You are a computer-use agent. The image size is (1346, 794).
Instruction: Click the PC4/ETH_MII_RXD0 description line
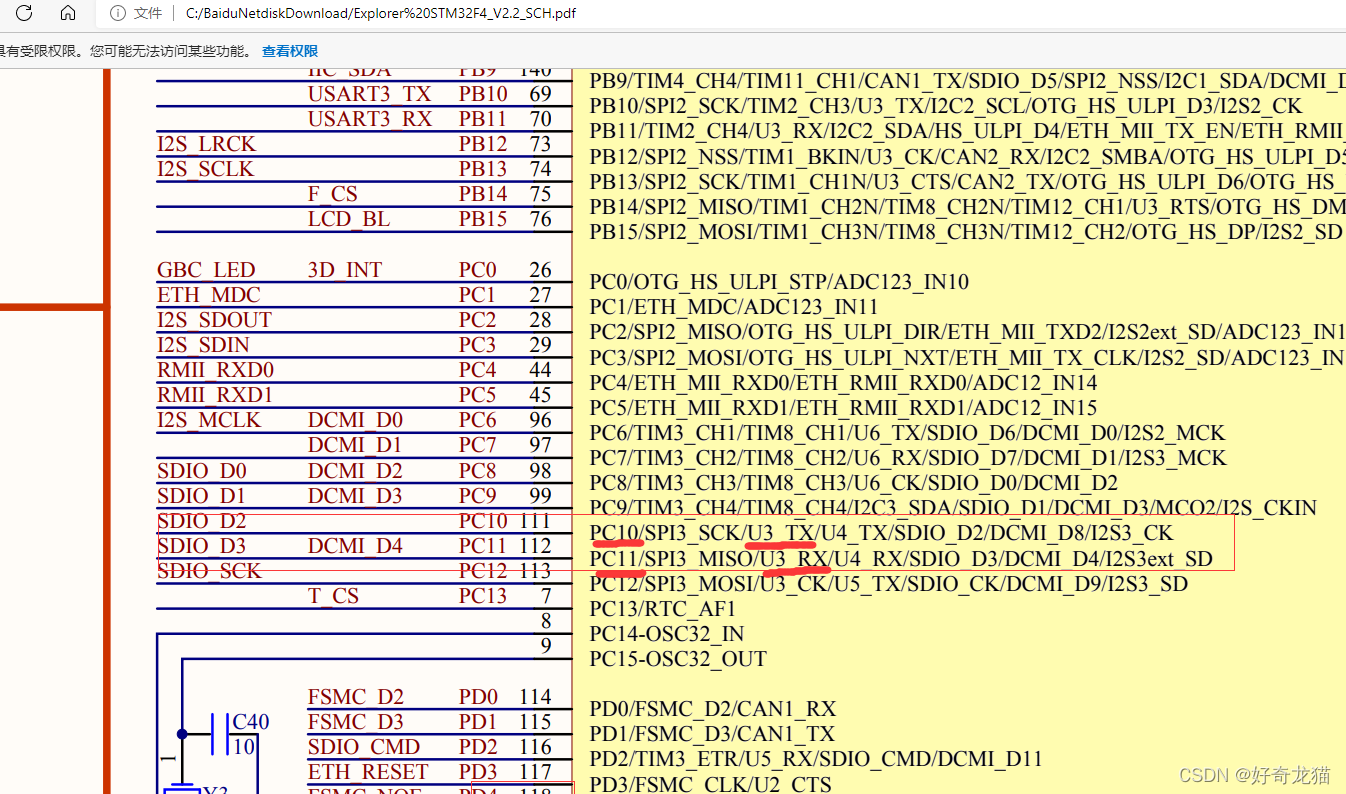[843, 383]
